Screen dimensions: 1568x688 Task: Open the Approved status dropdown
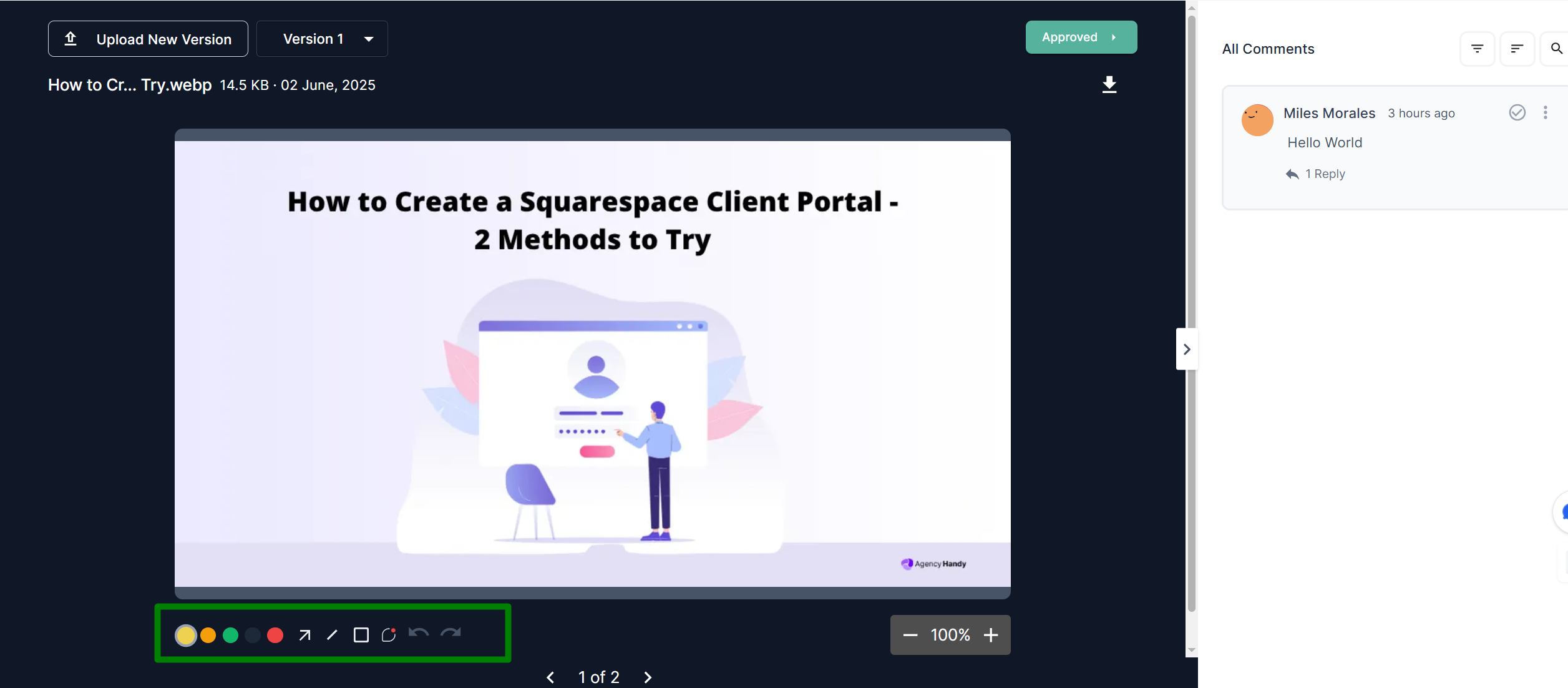1081,37
